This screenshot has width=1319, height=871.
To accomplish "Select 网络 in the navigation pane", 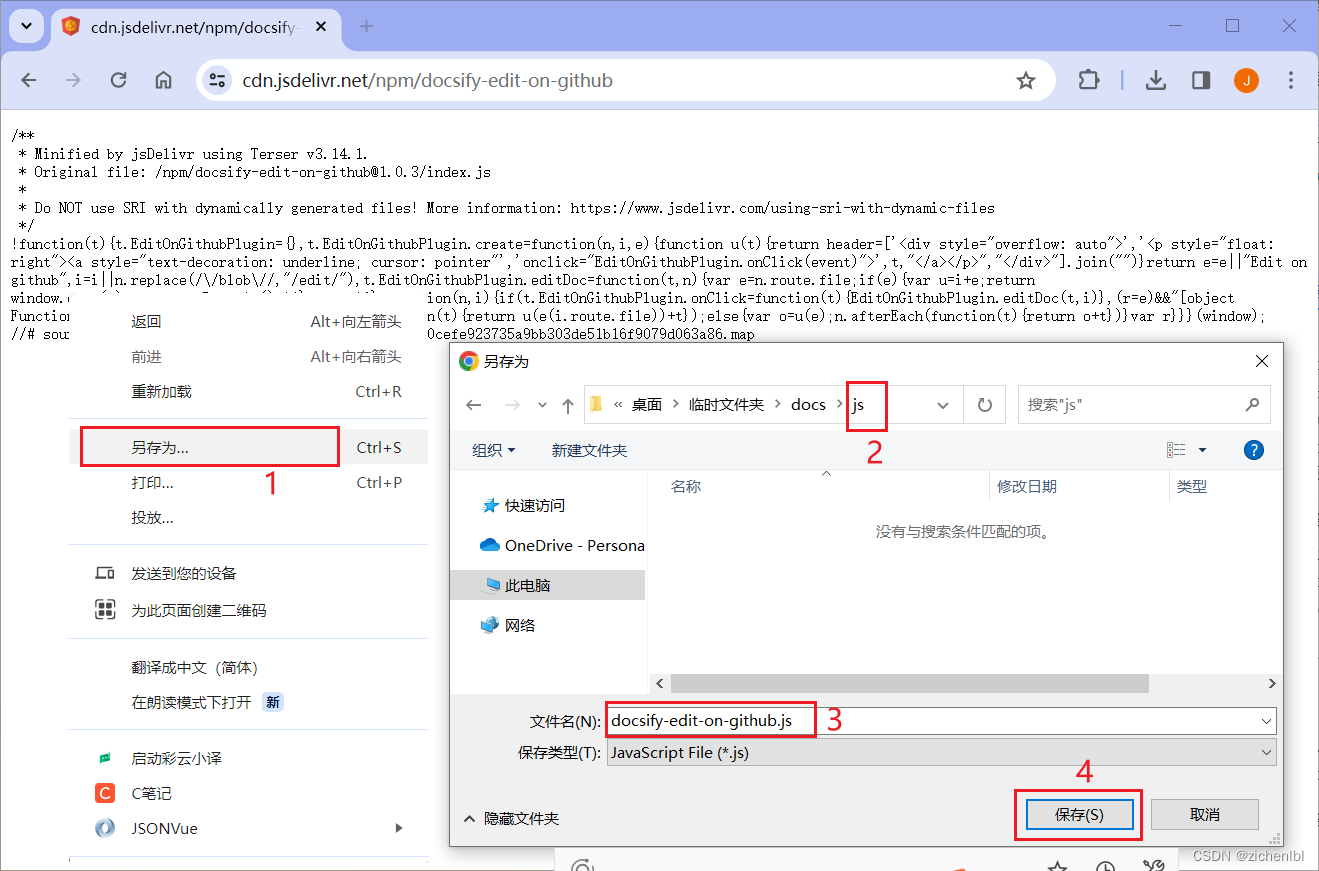I will pyautogui.click(x=548, y=626).
